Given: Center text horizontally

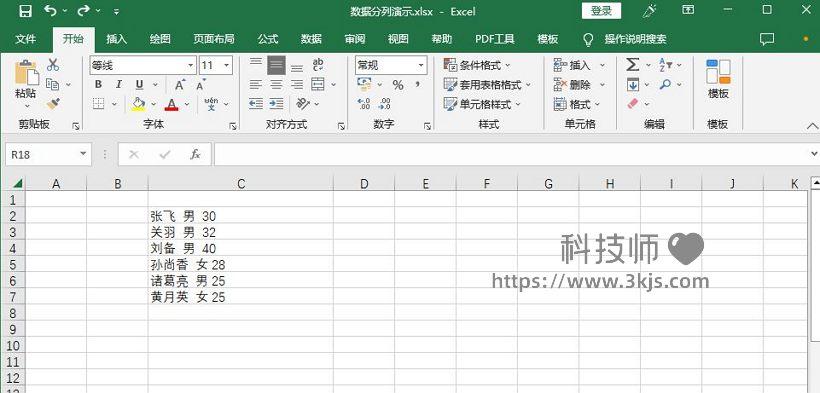Looking at the screenshot, I should [277, 84].
